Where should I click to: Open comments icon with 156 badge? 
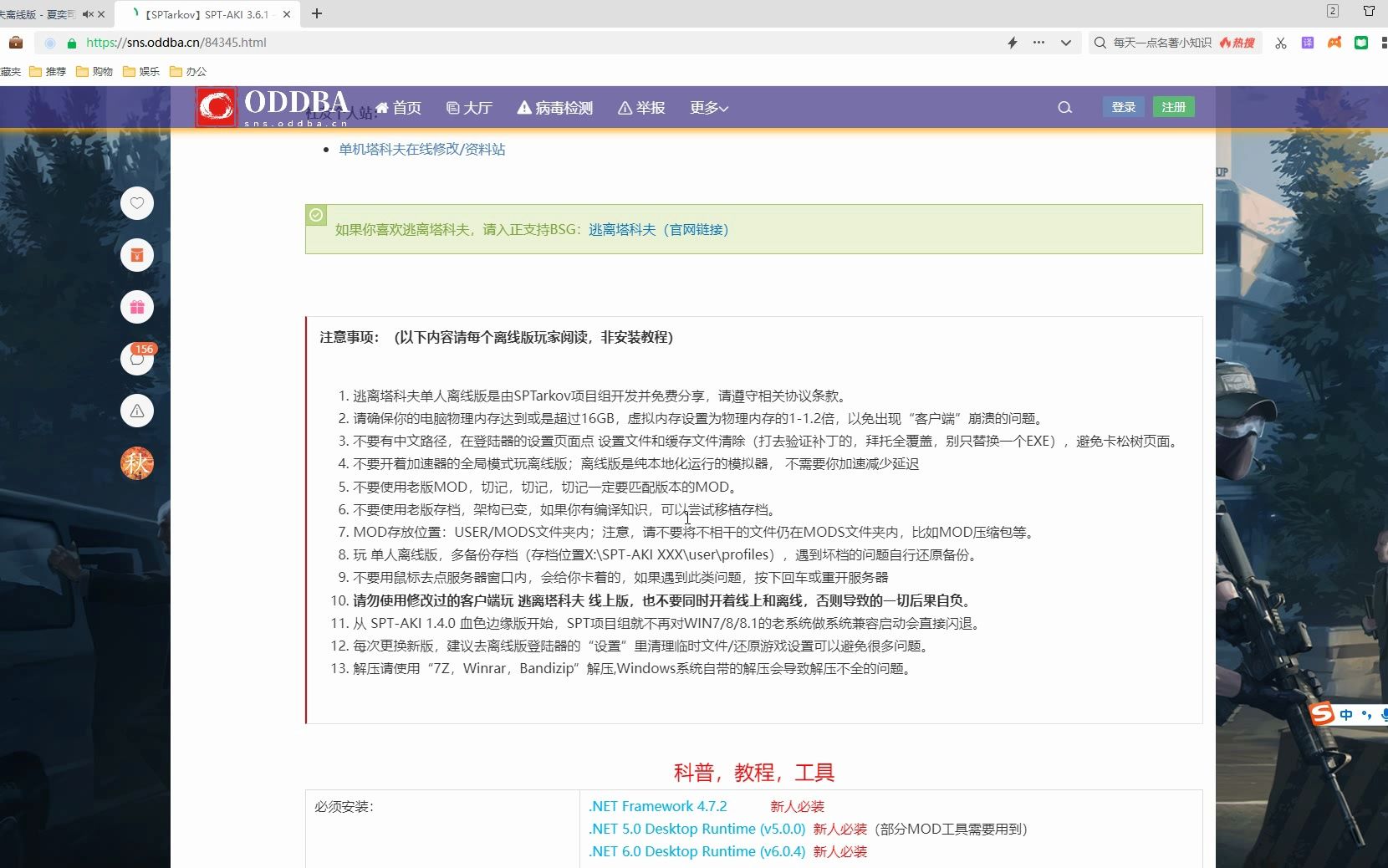click(x=137, y=359)
